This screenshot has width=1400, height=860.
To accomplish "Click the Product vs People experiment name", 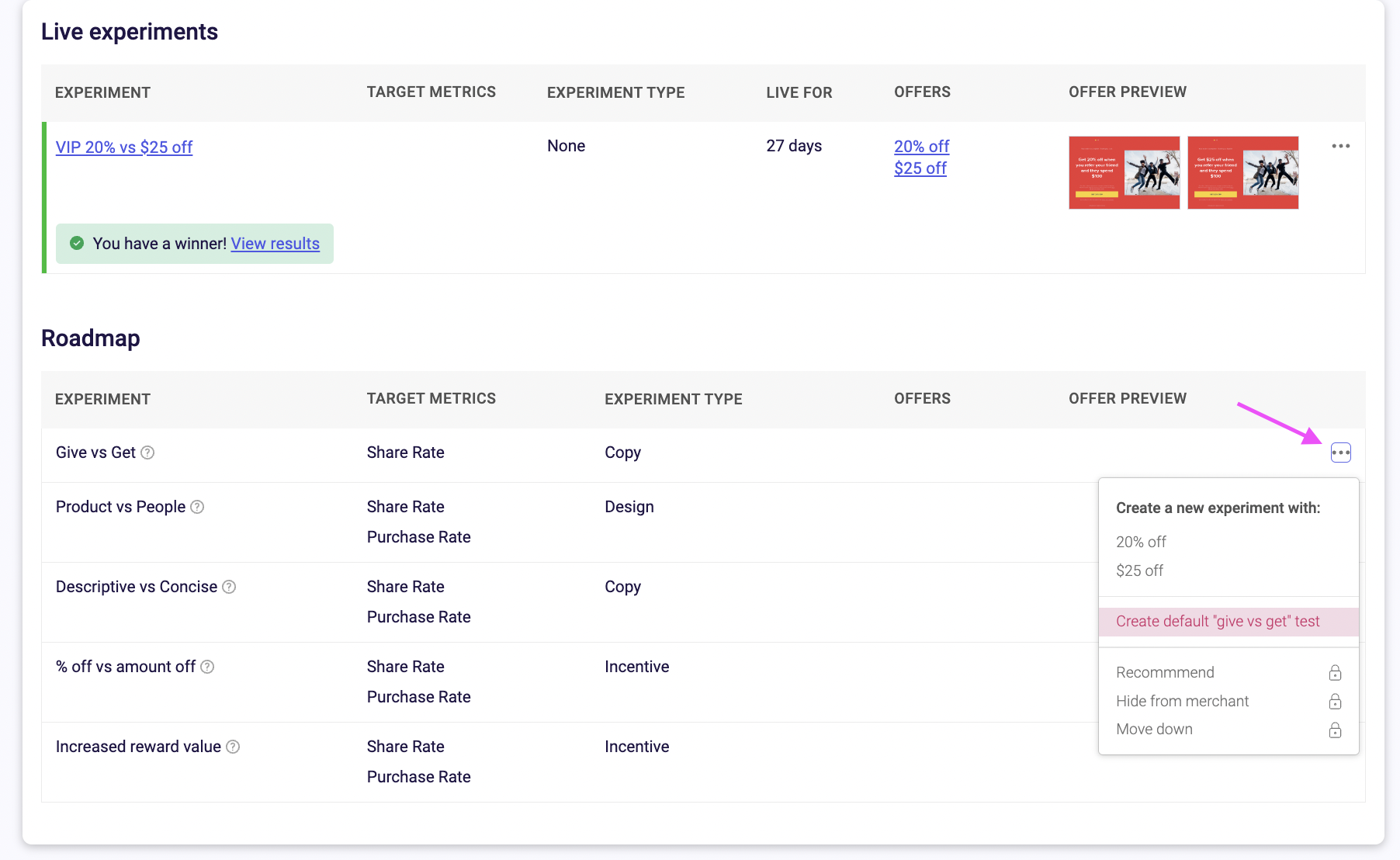I will click(x=120, y=507).
